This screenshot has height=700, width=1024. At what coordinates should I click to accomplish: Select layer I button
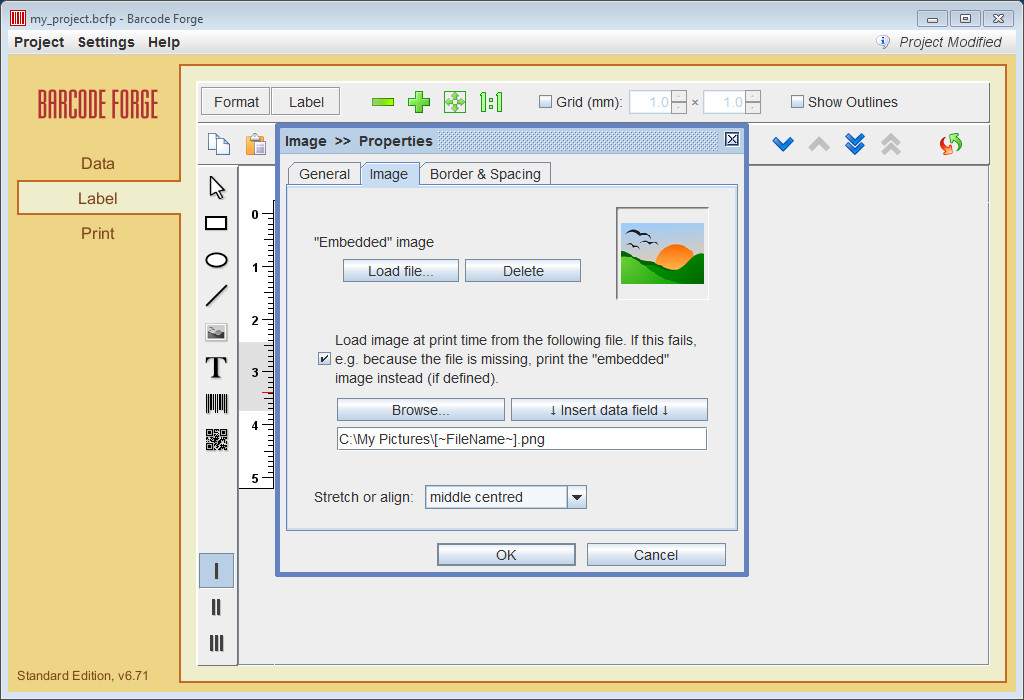[216, 571]
